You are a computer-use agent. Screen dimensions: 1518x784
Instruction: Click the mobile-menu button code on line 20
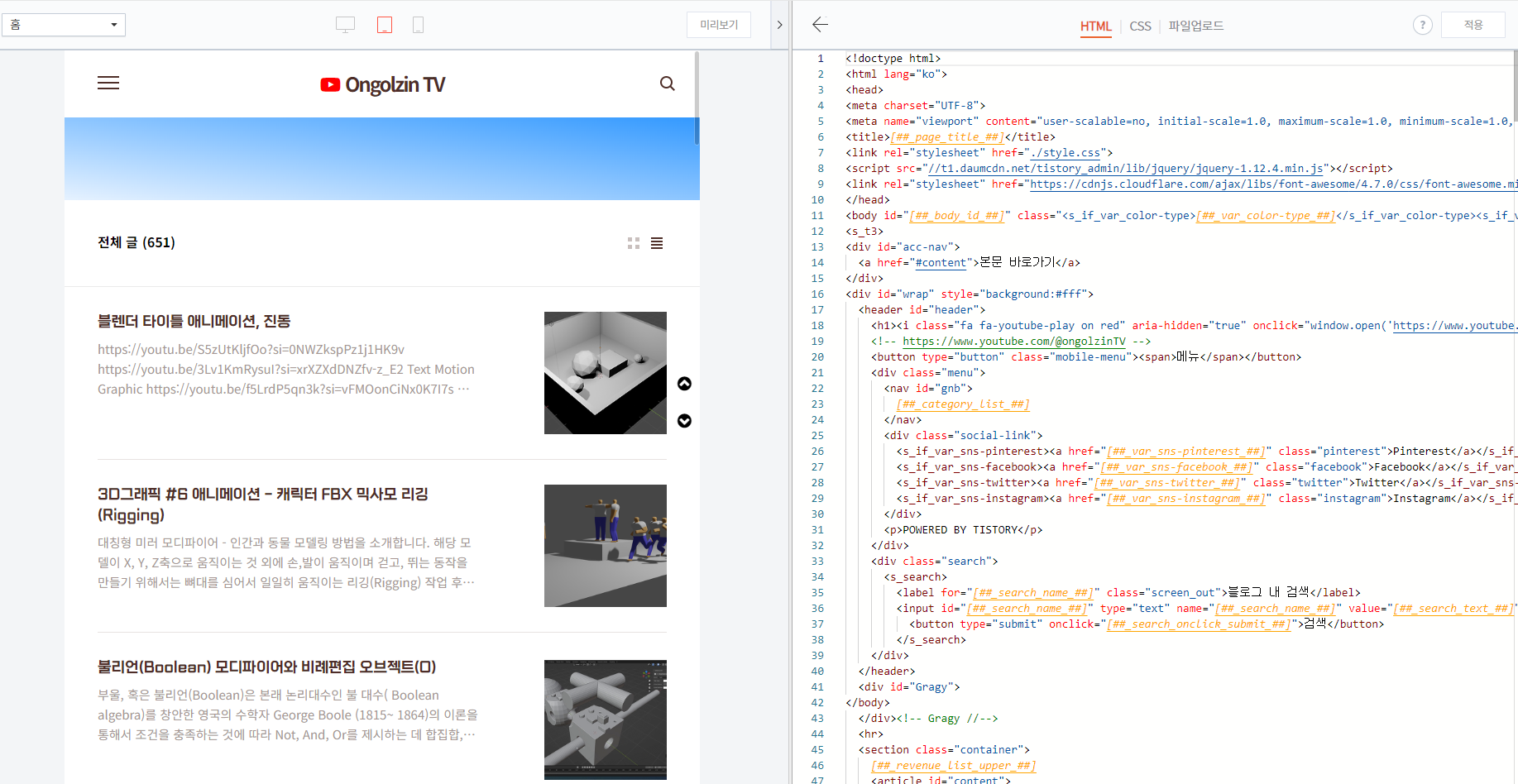(x=1086, y=357)
